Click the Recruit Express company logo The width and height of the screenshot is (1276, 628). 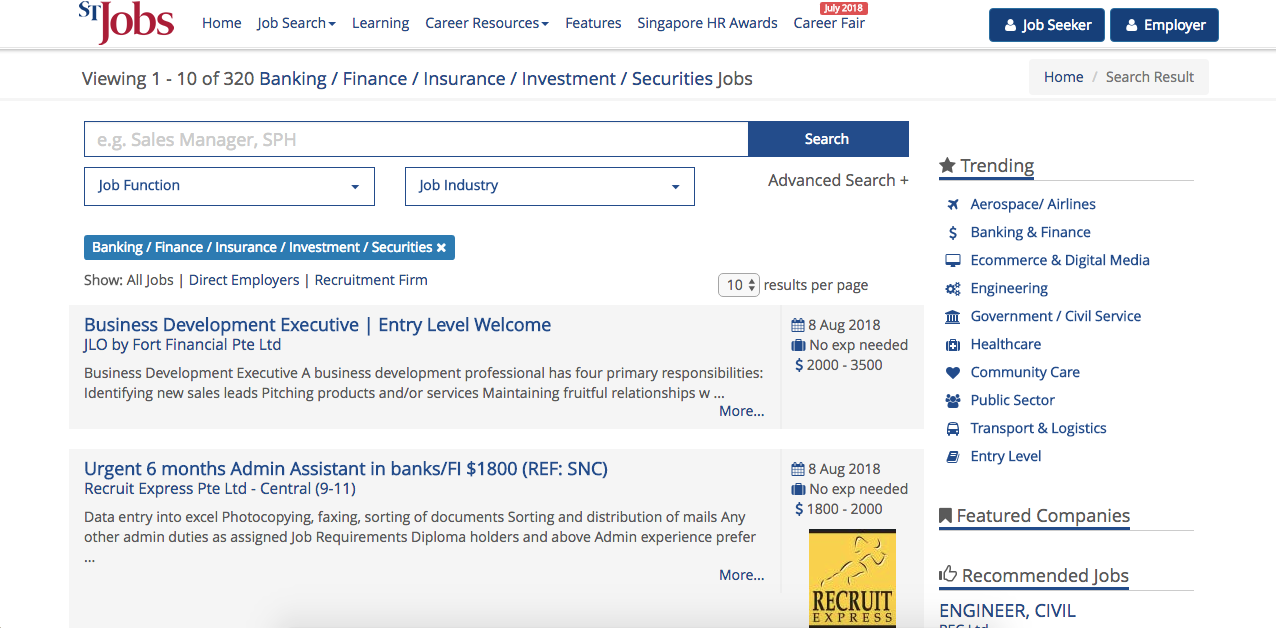pos(852,578)
